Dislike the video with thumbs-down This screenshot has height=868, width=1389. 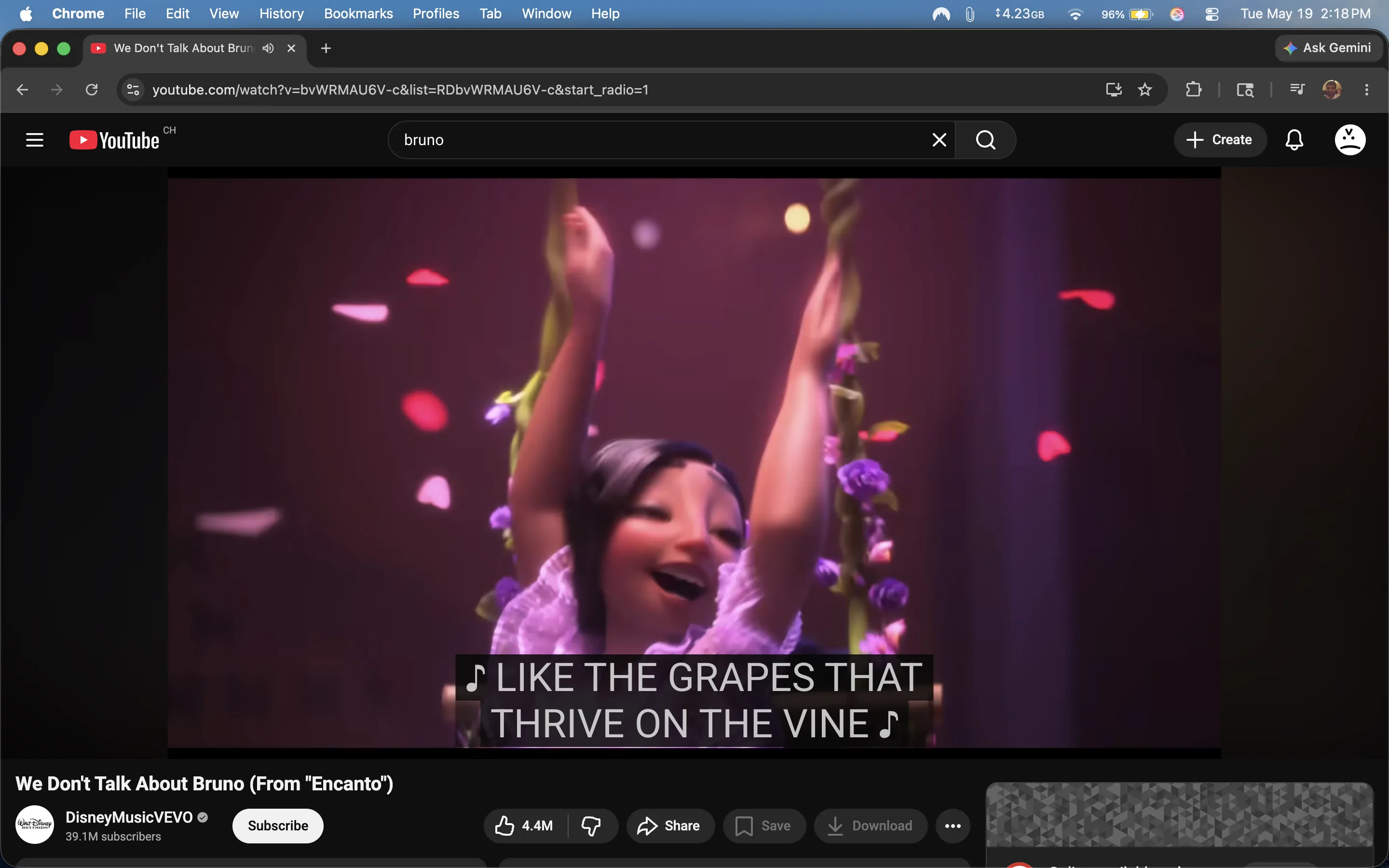591,826
